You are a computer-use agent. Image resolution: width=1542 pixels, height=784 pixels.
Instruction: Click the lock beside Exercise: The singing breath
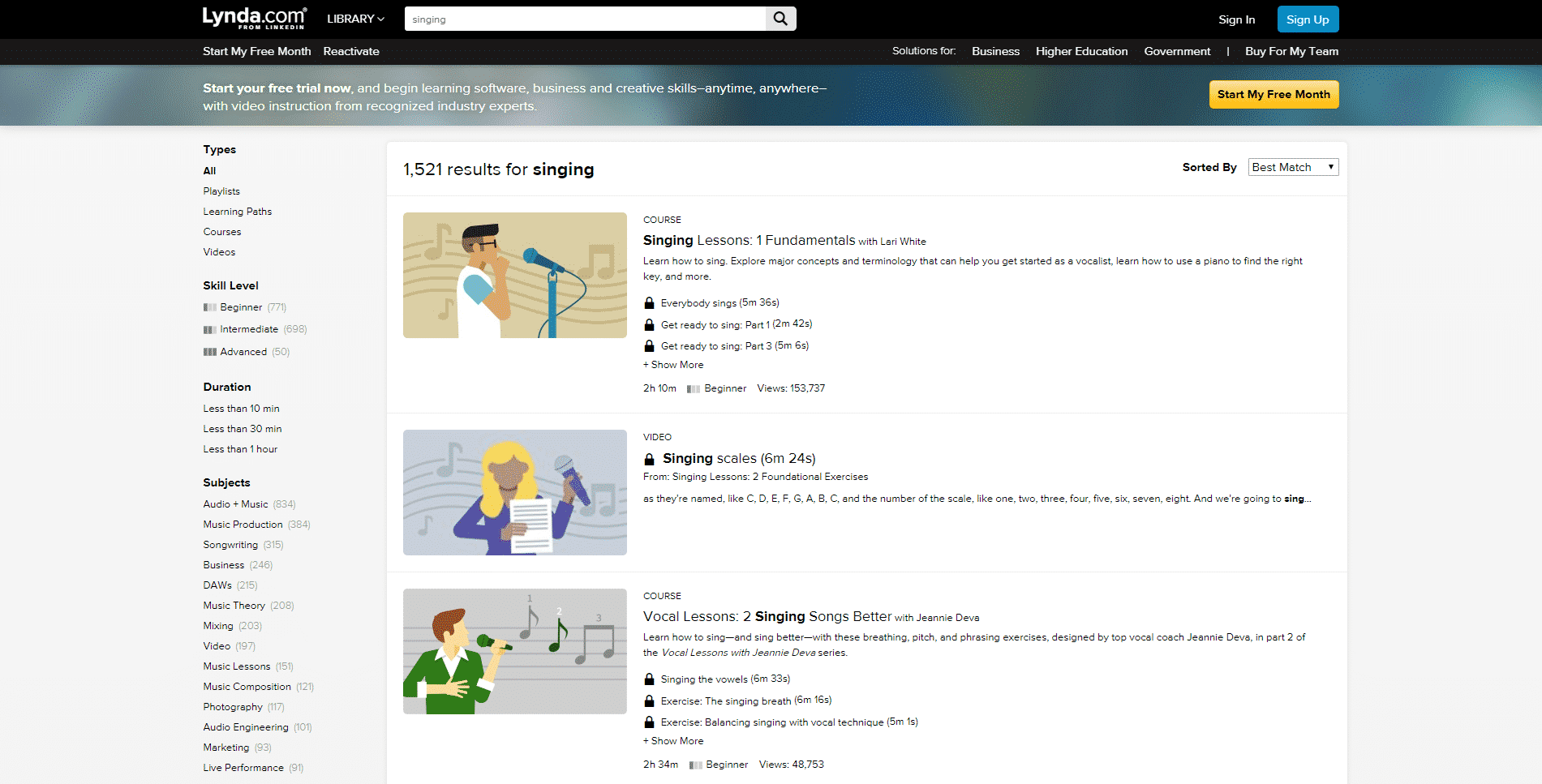[x=649, y=700]
